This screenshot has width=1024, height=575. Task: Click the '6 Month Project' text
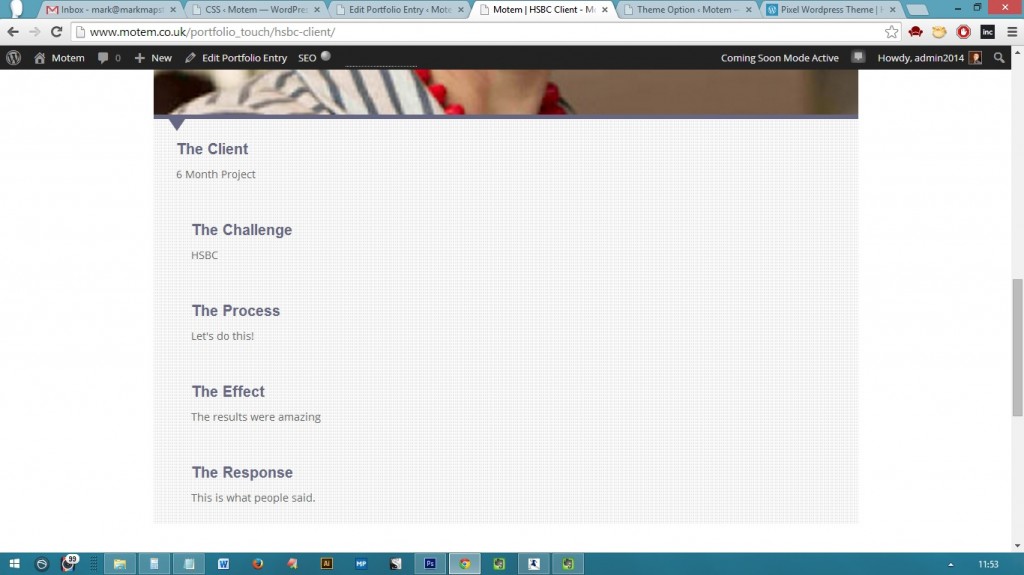tap(216, 174)
